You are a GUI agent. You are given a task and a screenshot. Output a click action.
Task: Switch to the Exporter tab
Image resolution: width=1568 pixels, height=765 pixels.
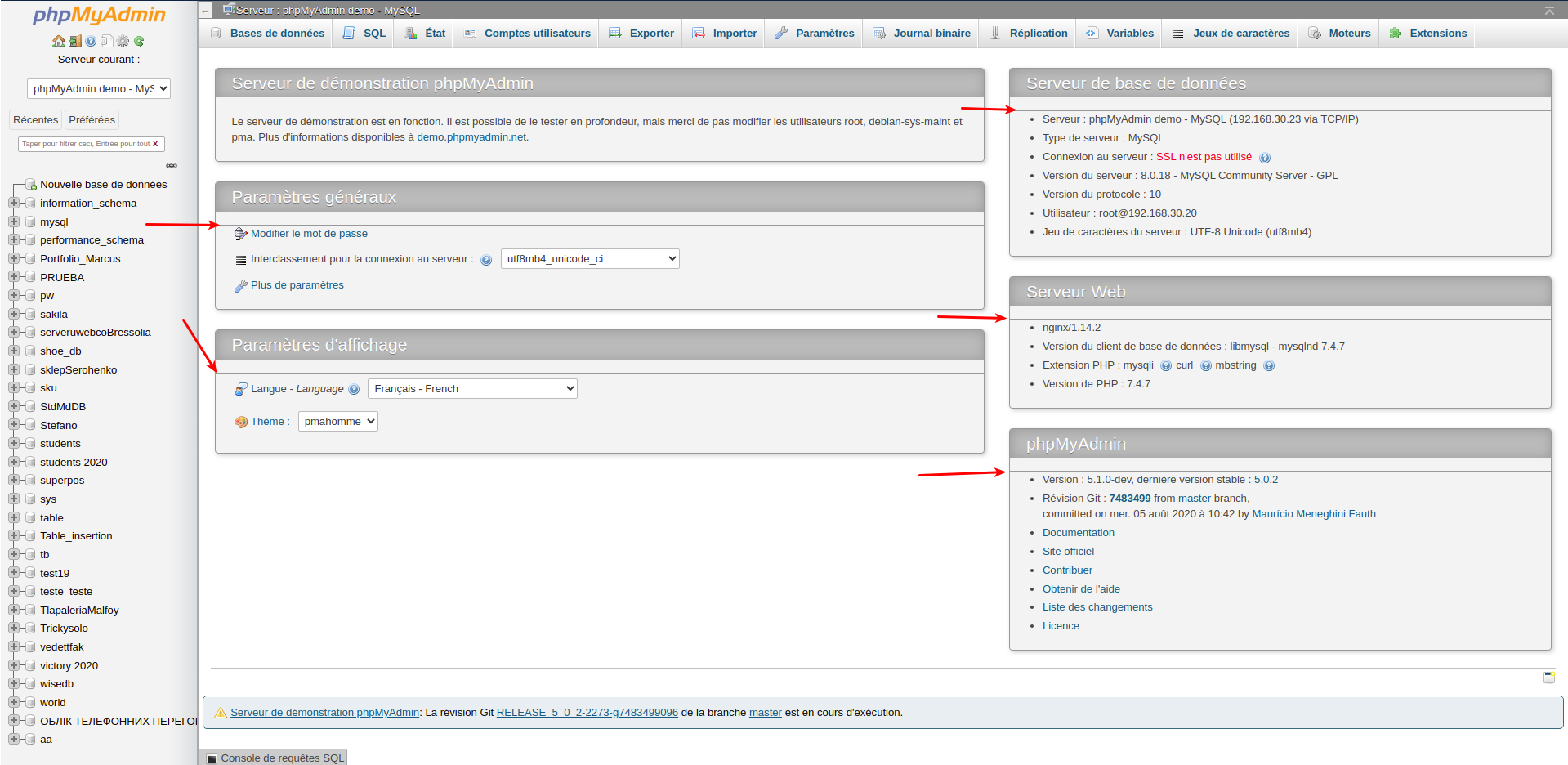coord(641,33)
